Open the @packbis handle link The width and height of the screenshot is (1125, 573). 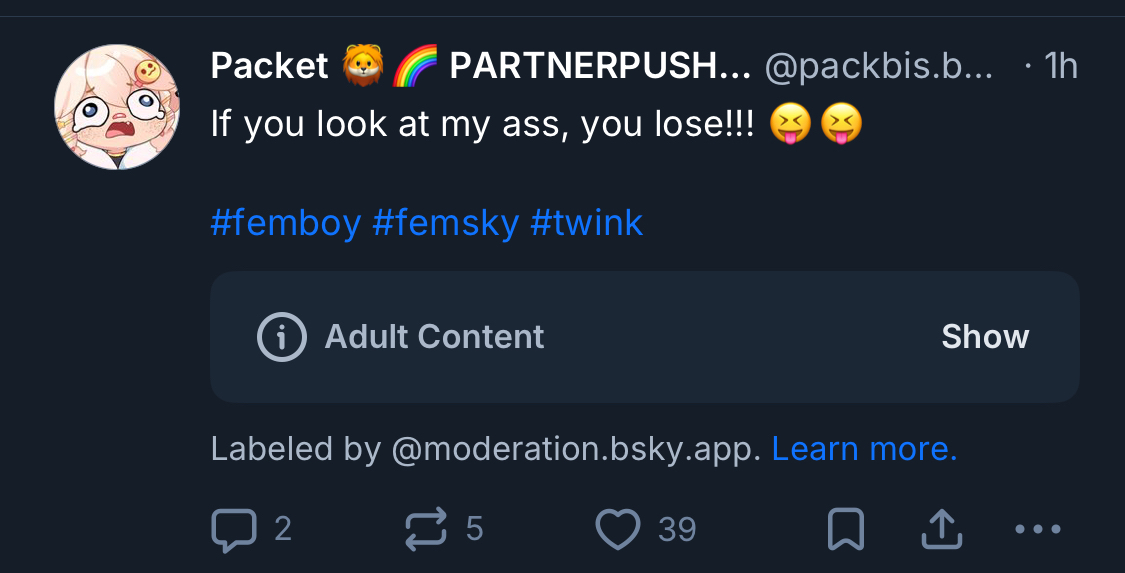coord(879,67)
